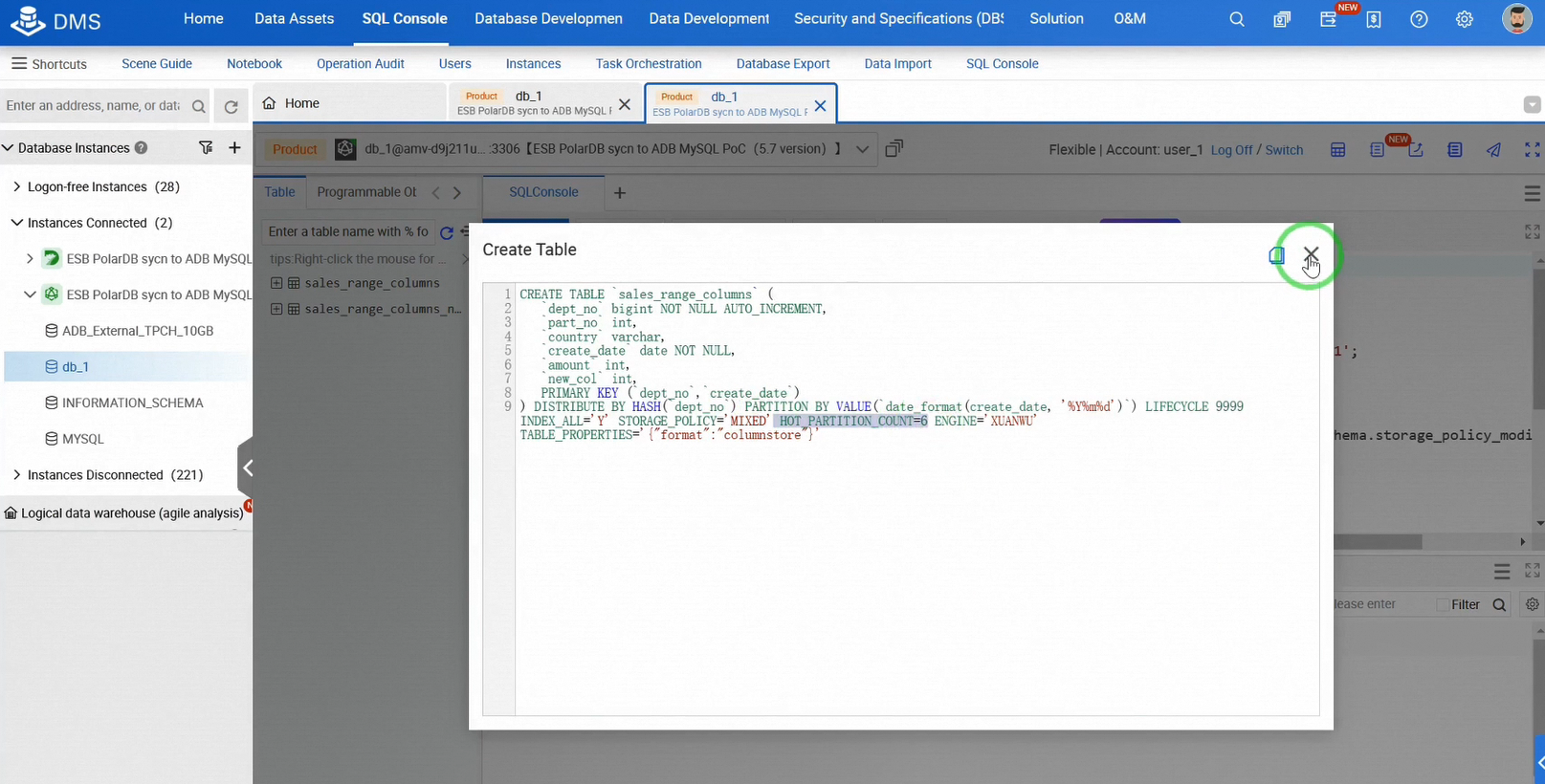Refresh the database instance list
This screenshot has height=784, width=1545.
click(232, 107)
